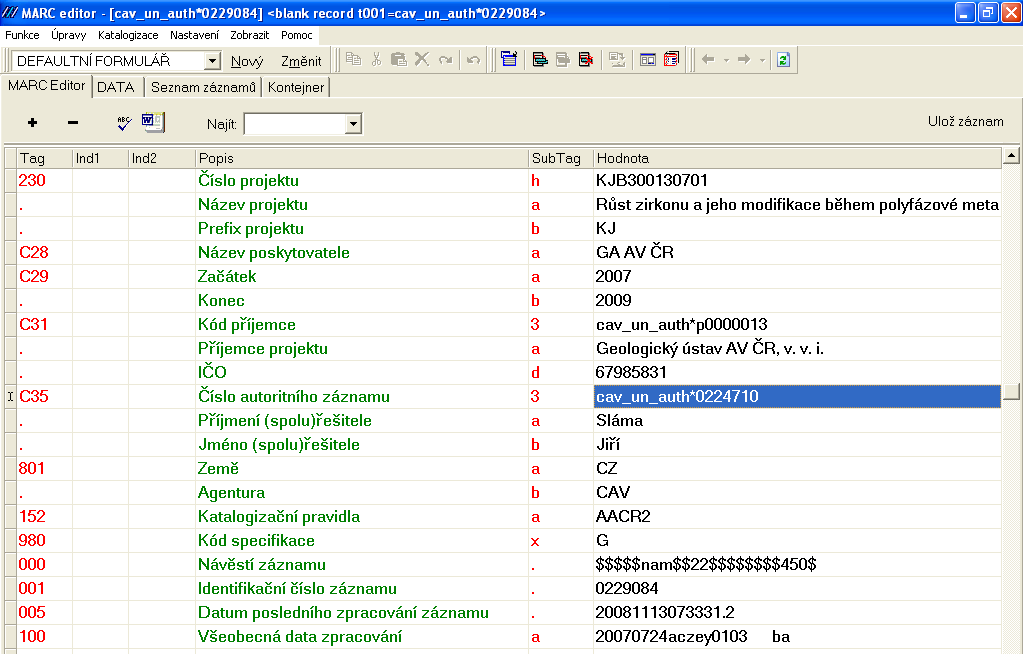
Task: Open the forward arrow history dropdown
Action: tap(762, 60)
